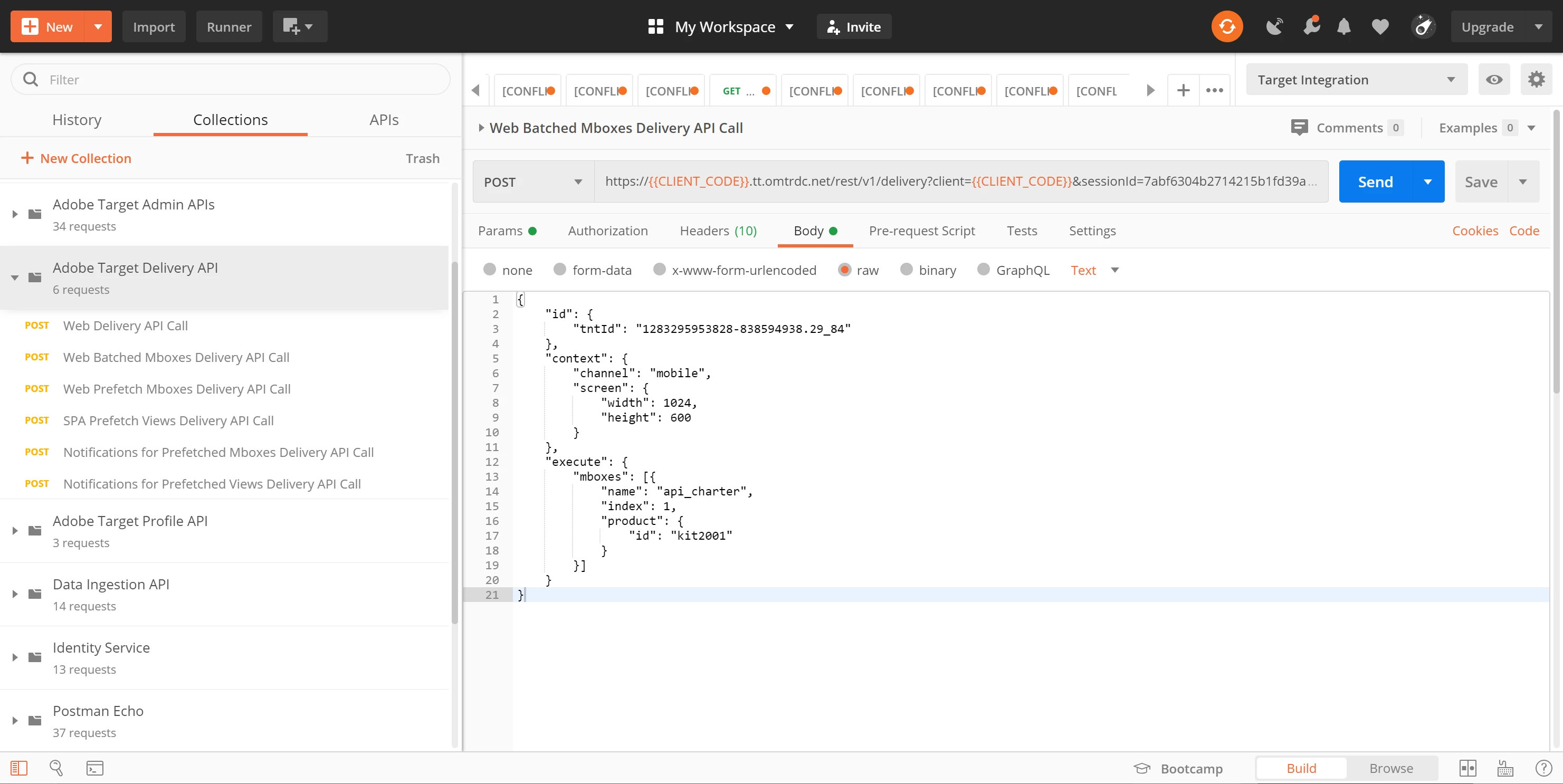1563x784 pixels.
Task: Expand the Adobe Target Admin APIs collection
Action: coord(15,214)
